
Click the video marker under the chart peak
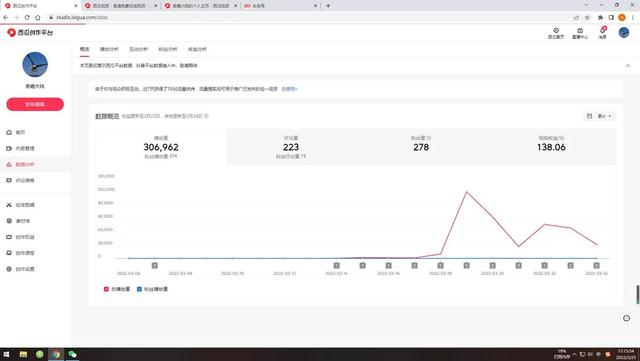click(467, 265)
